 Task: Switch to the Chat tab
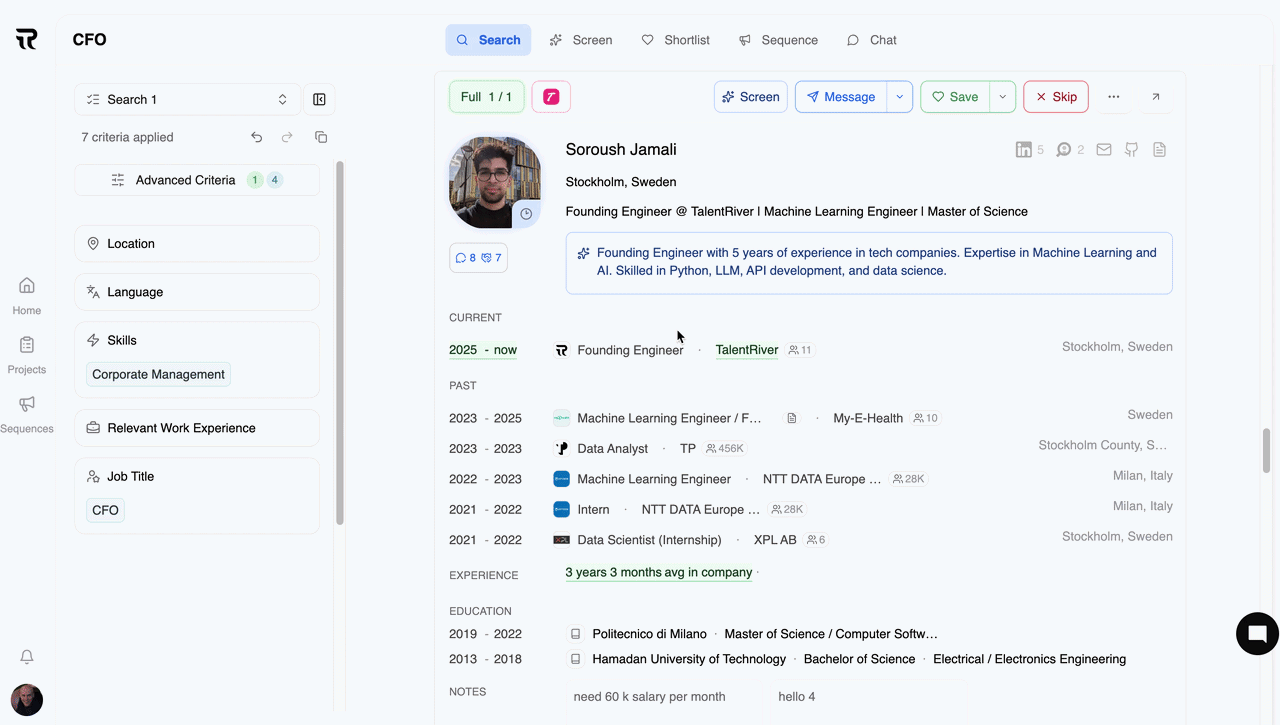[x=871, y=40]
